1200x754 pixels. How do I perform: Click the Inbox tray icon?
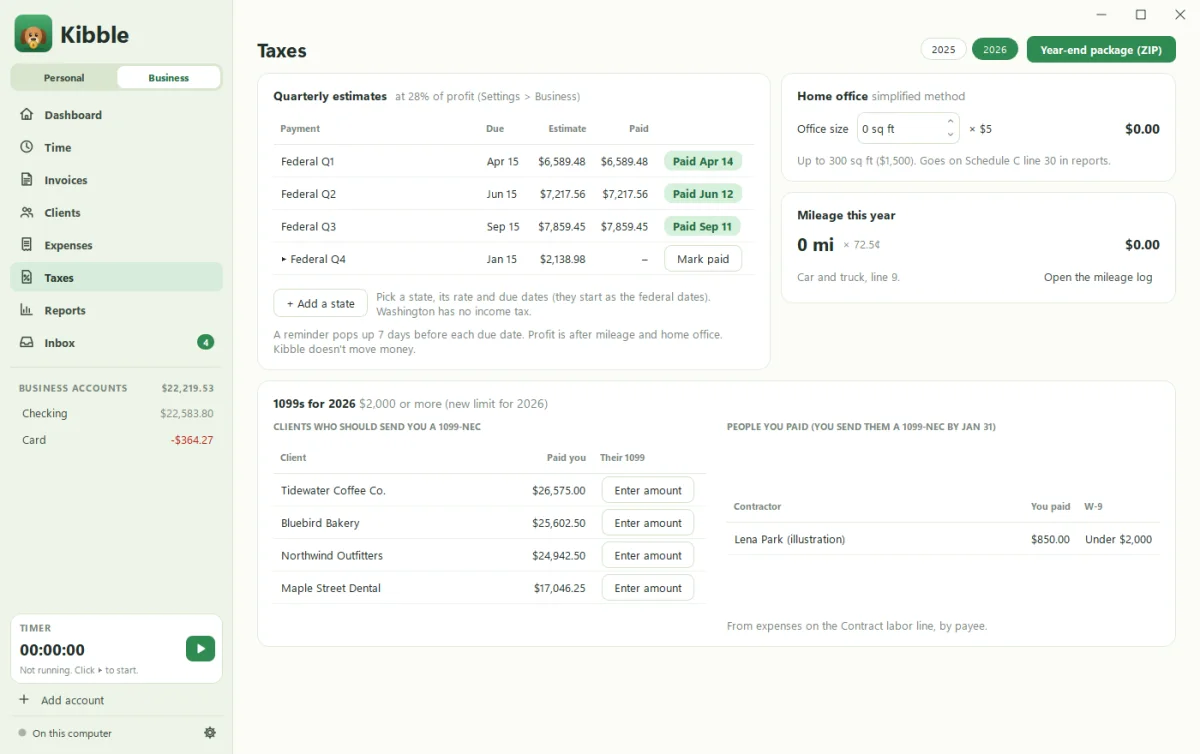27,343
